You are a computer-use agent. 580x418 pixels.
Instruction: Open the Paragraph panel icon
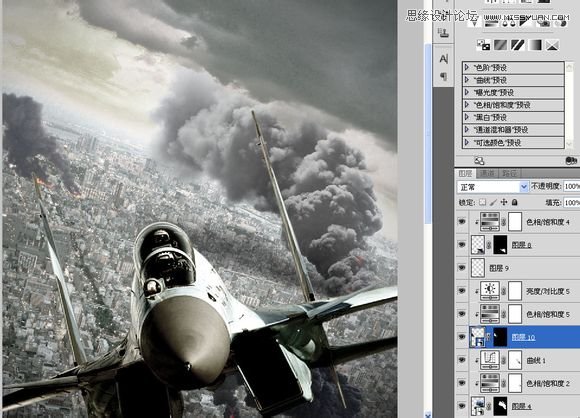[x=444, y=76]
